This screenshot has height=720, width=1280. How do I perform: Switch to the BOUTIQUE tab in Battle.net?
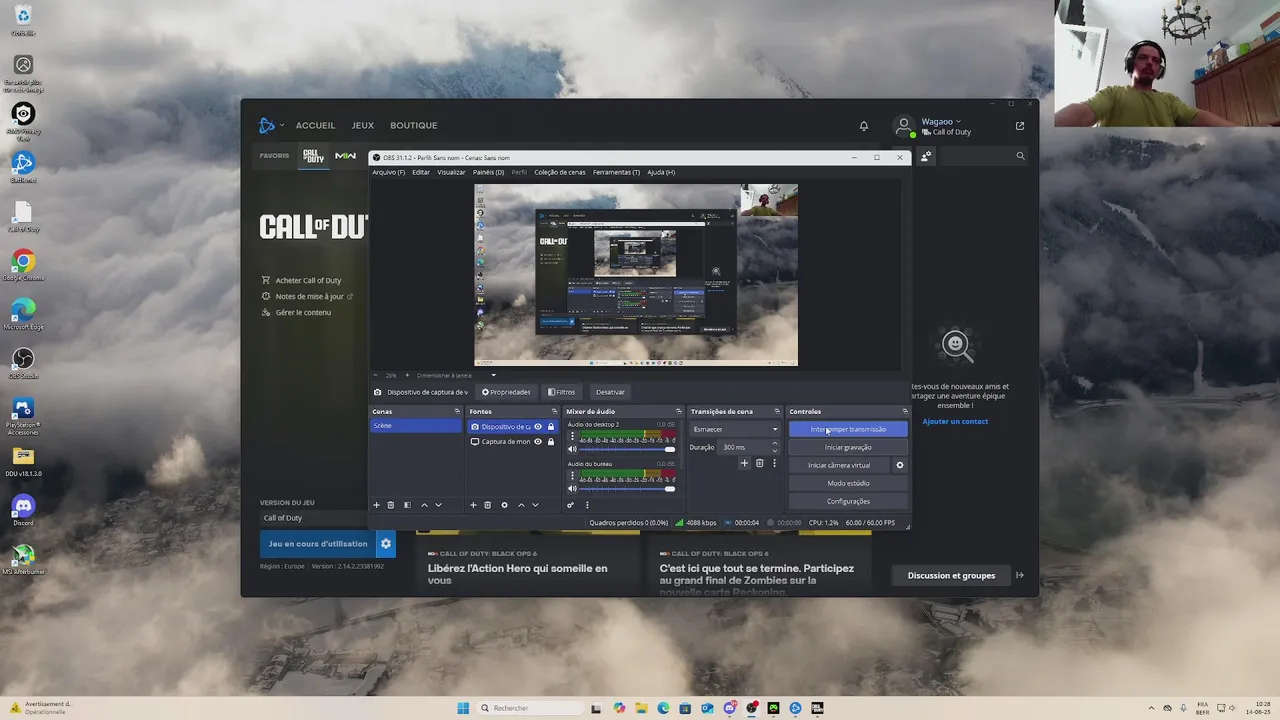(x=414, y=125)
